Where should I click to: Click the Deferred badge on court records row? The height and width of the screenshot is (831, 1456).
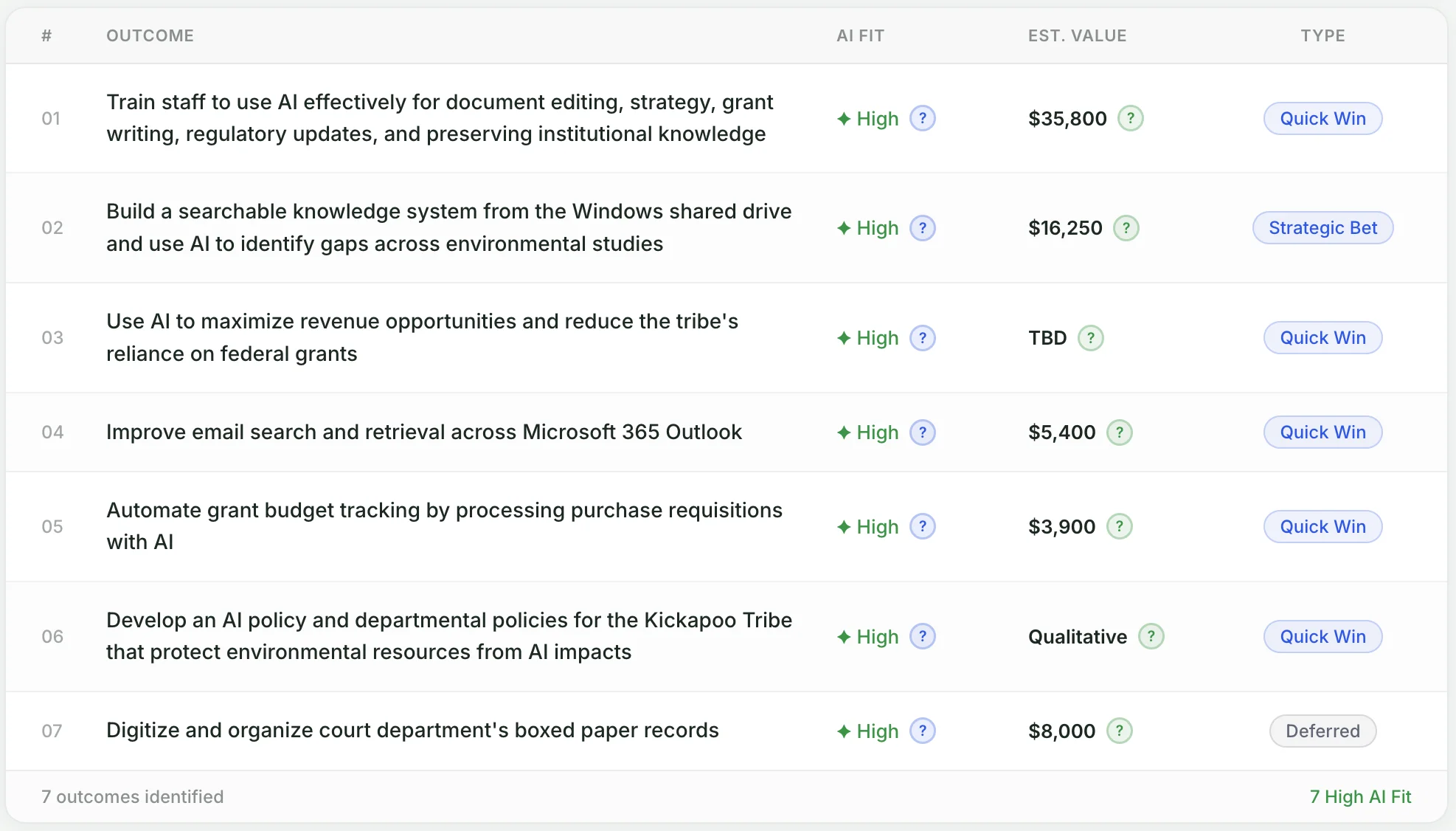pos(1322,731)
